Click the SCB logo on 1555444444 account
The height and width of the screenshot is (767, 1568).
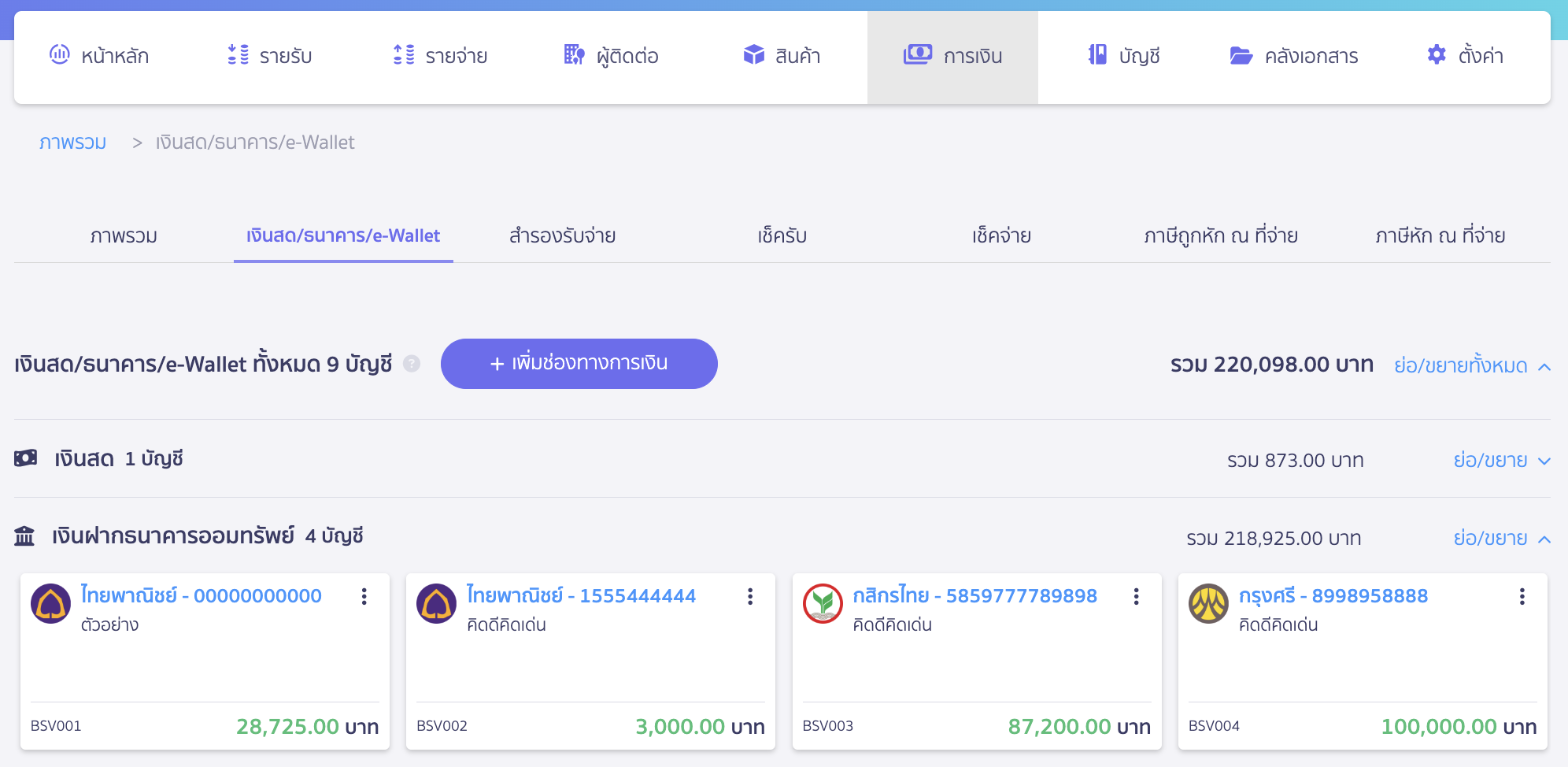tap(437, 604)
